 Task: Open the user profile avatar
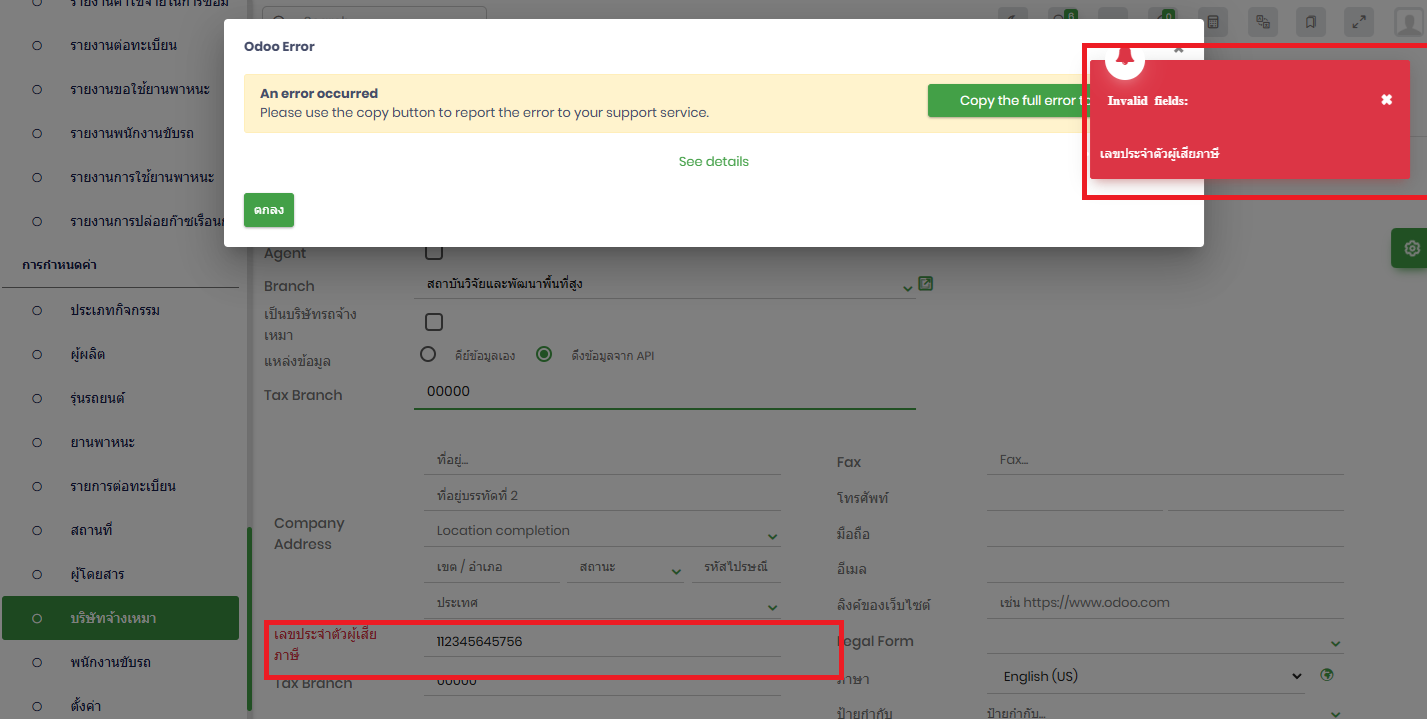pos(1409,21)
